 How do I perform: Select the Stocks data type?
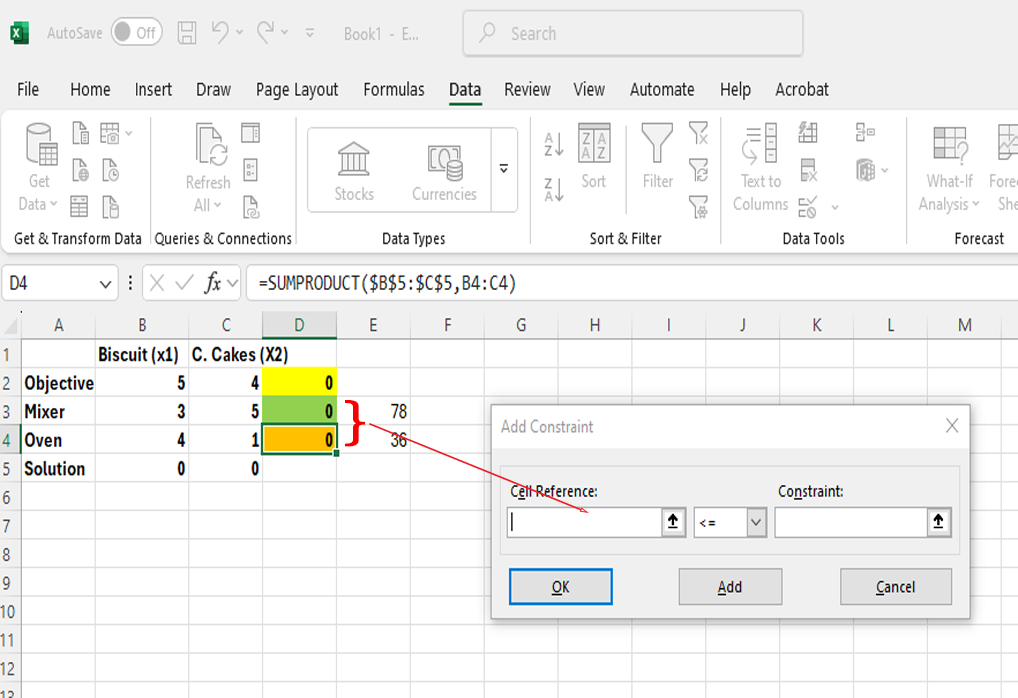pos(354,171)
